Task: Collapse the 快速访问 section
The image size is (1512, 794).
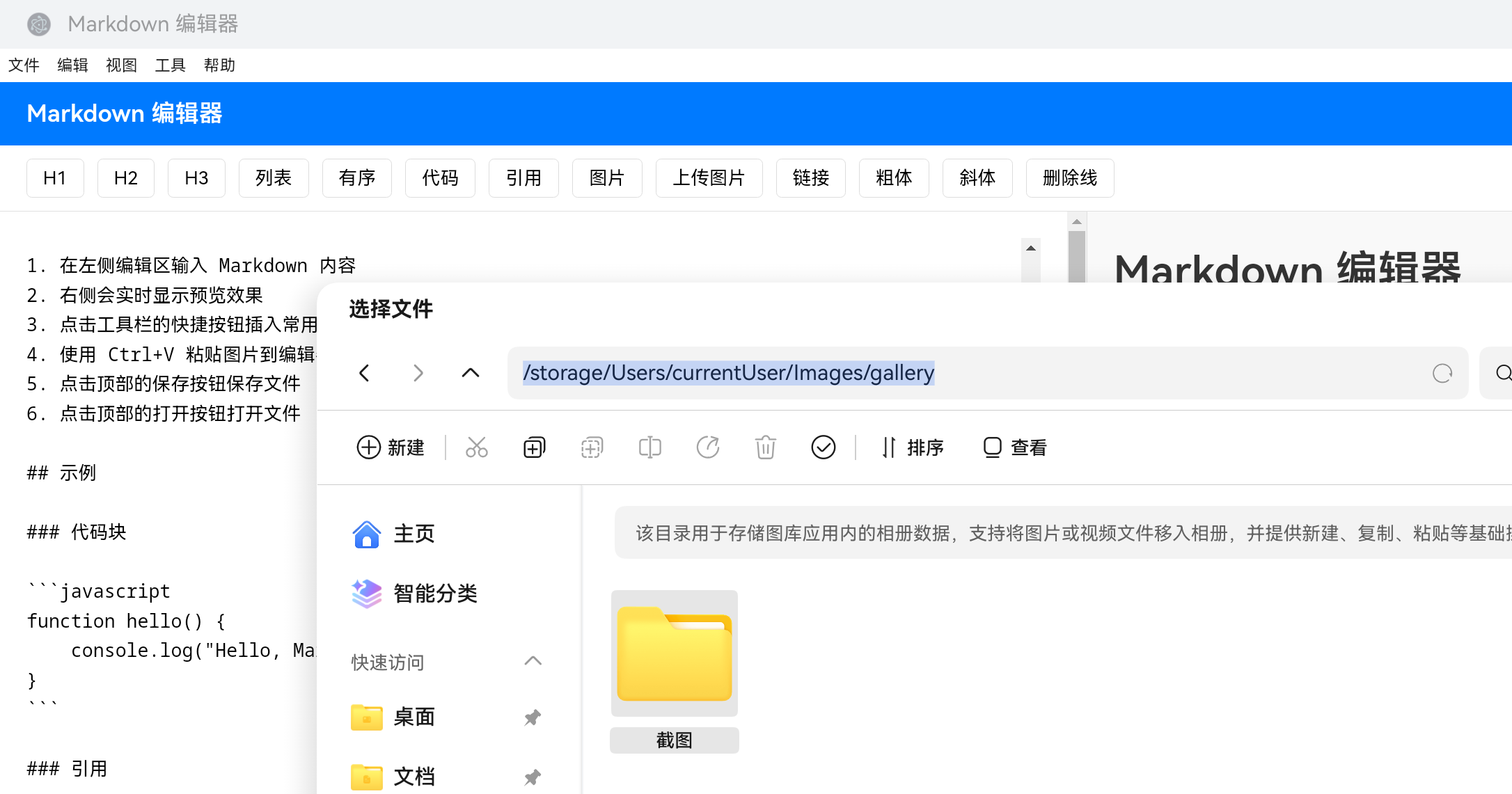Action: click(533, 661)
